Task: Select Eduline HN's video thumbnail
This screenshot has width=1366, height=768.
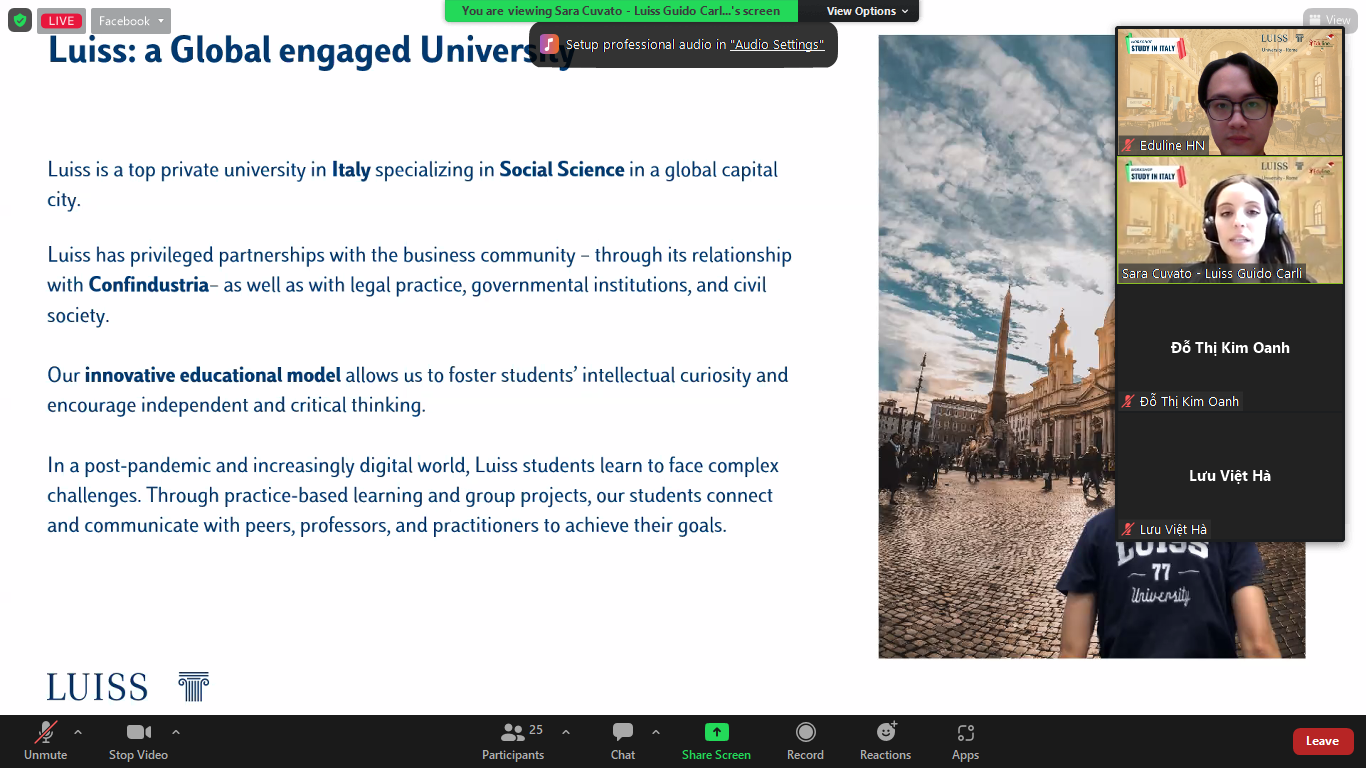Action: [1229, 92]
